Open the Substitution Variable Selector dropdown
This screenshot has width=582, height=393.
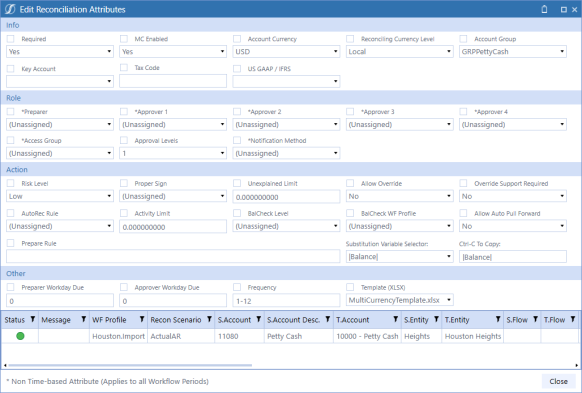pos(399,256)
